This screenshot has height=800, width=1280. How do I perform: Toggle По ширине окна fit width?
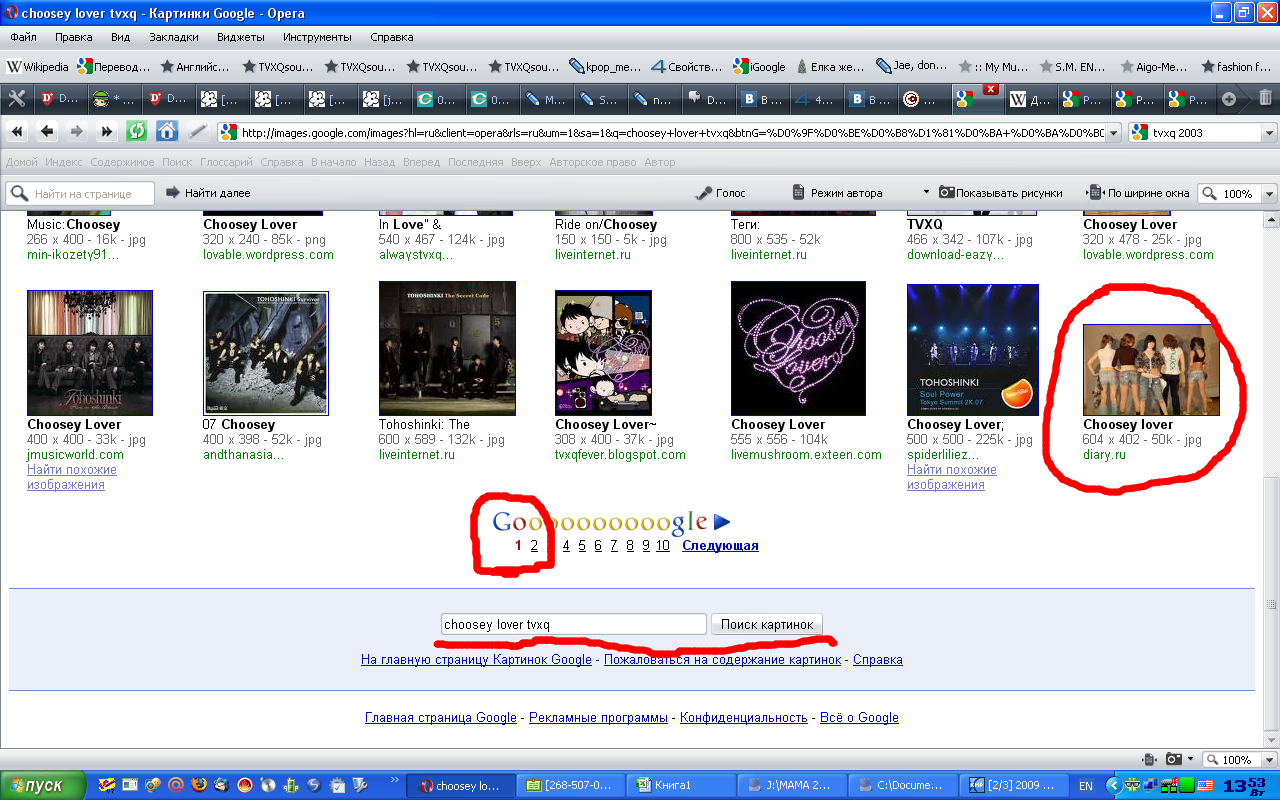1137,193
